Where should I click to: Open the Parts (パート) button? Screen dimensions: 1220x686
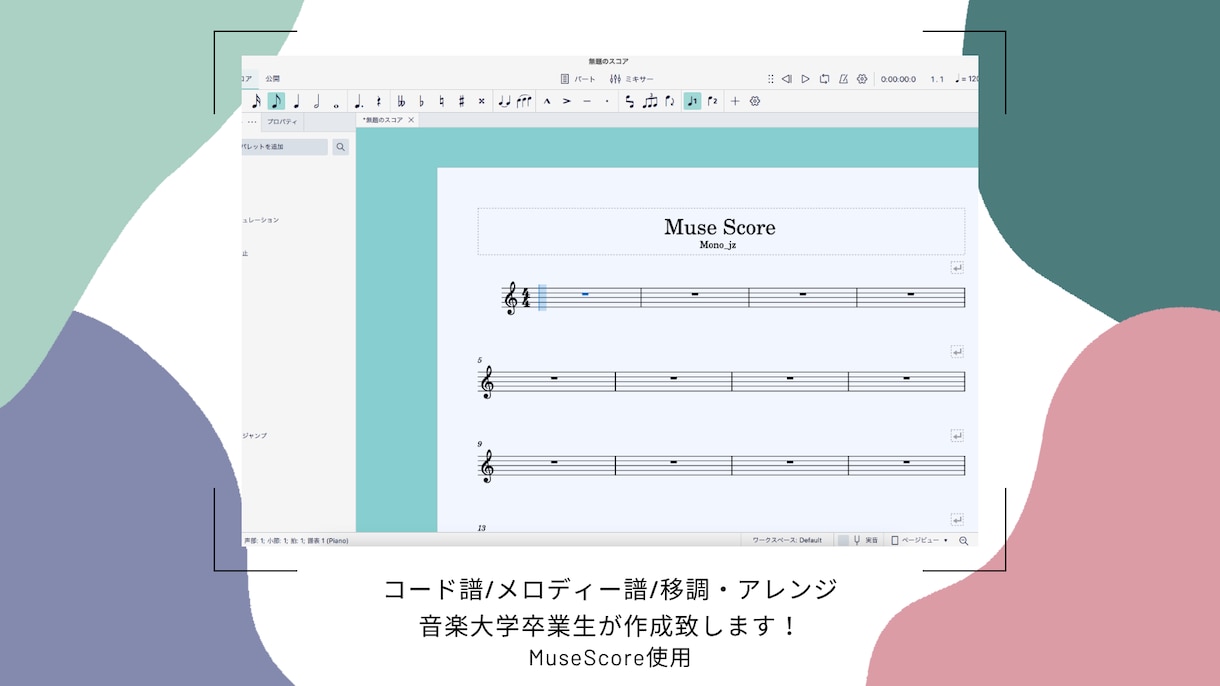[578, 79]
